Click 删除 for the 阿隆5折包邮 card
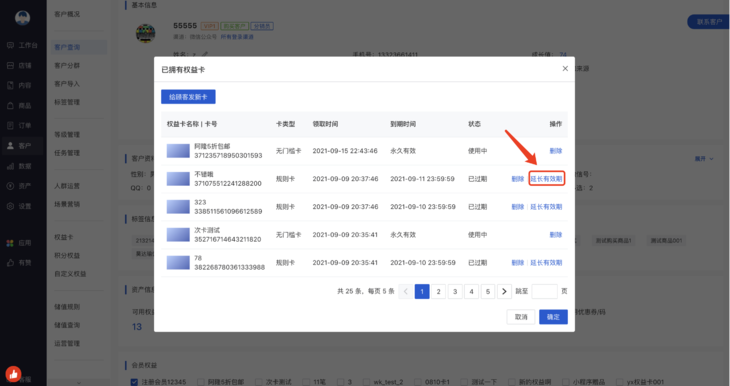The width and height of the screenshot is (730, 386). [556, 151]
